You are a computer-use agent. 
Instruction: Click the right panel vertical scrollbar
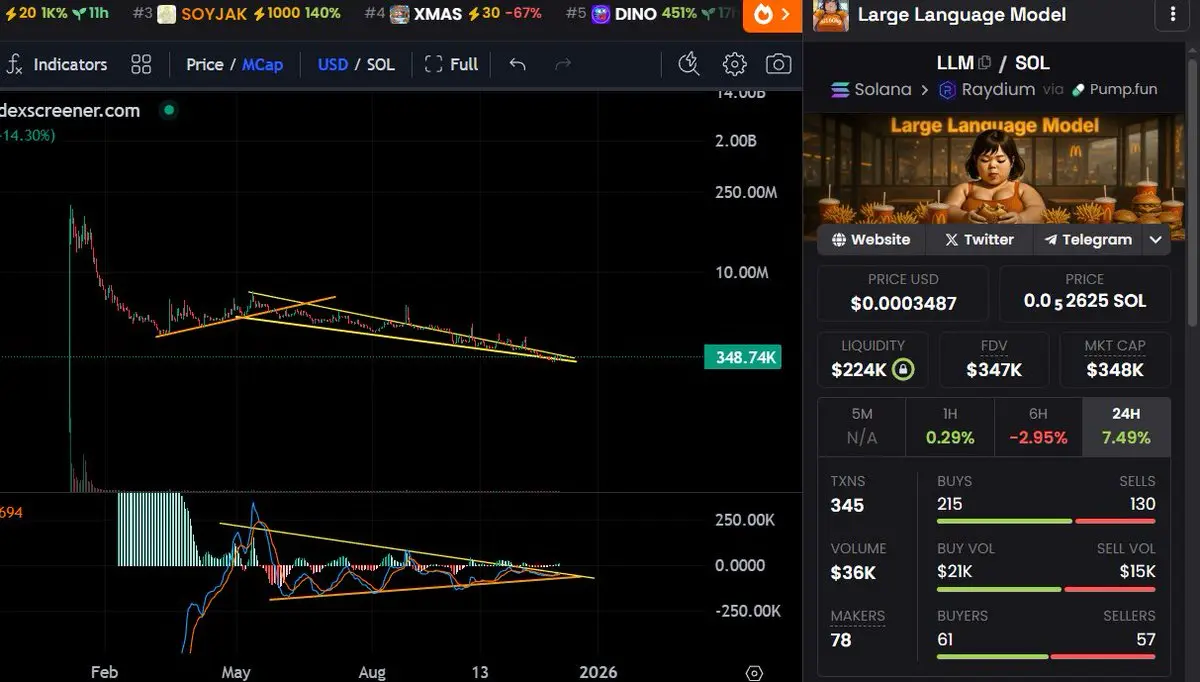[1193, 190]
